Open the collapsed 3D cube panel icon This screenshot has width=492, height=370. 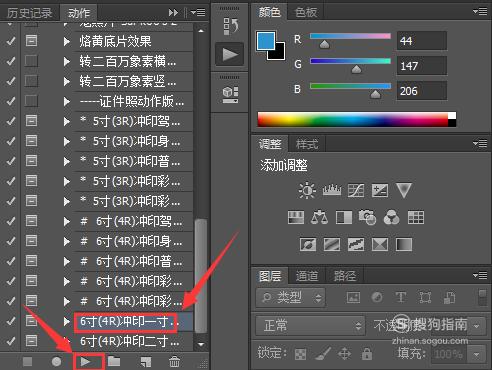tap(230, 94)
